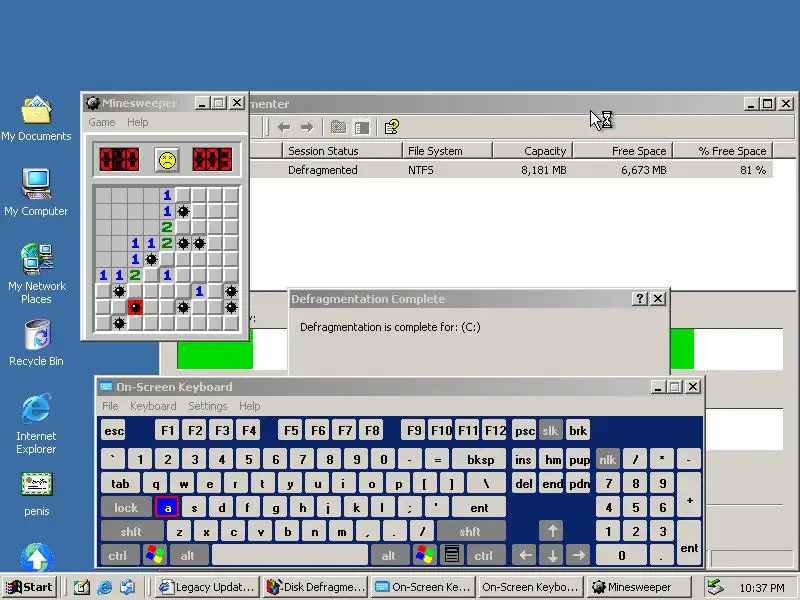The image size is (800, 600).
Task: Open the Help menu in Minesweeper
Action: [x=138, y=122]
